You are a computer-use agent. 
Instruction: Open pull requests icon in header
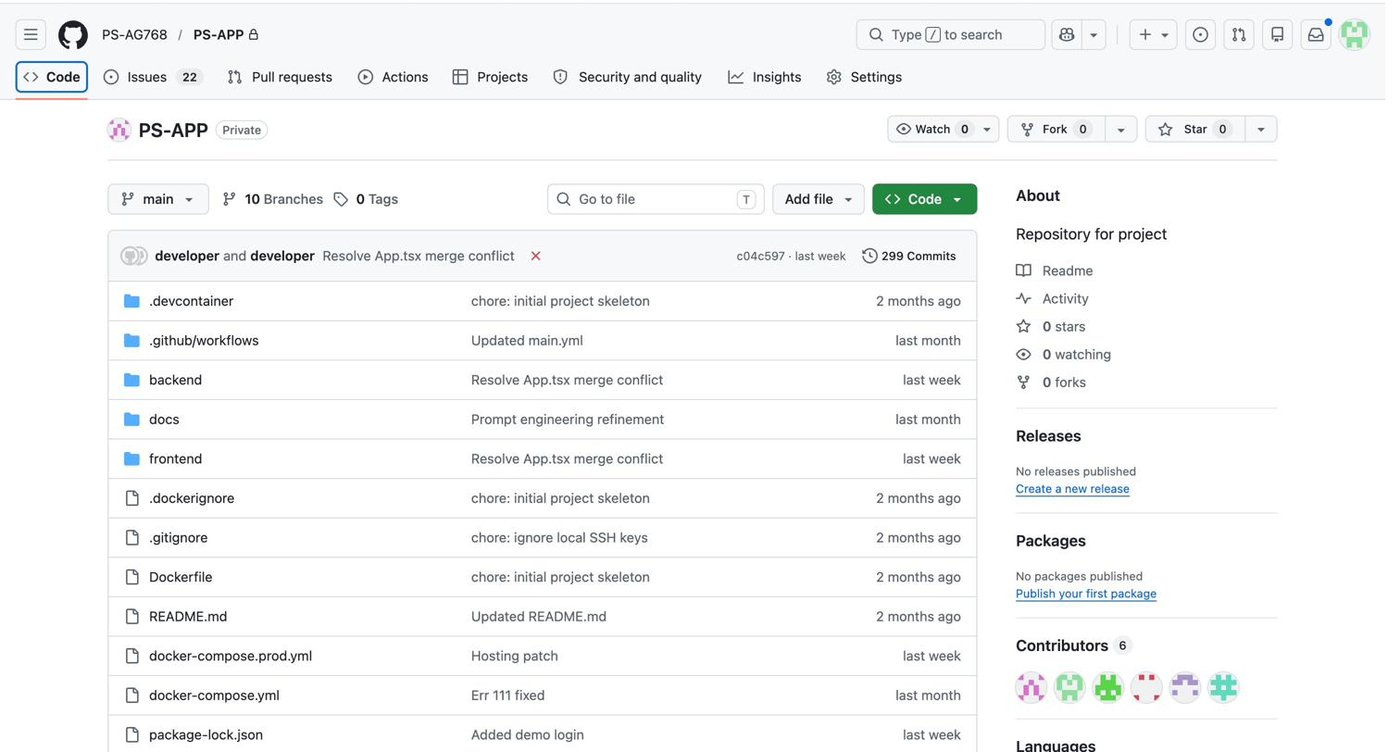1239,35
